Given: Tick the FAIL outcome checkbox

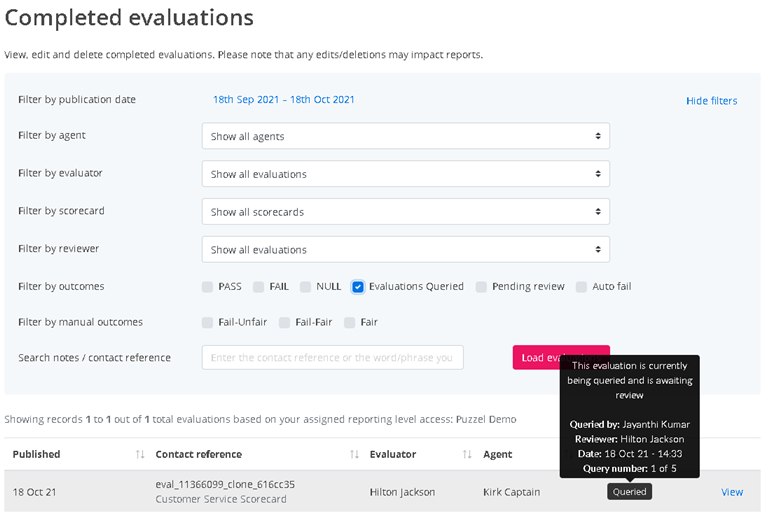Looking at the screenshot, I should [x=259, y=287].
